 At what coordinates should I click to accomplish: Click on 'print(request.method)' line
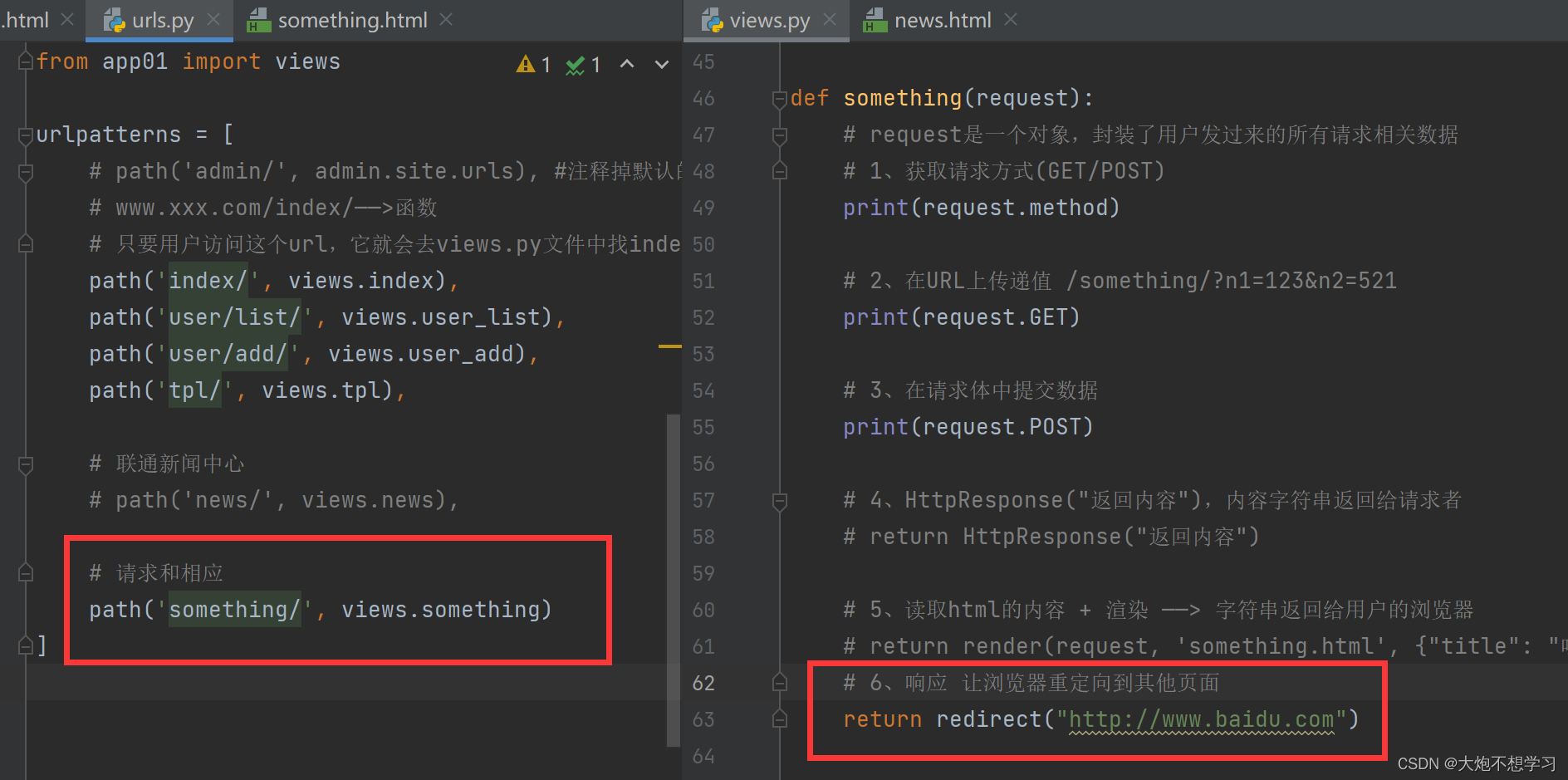[982, 208]
